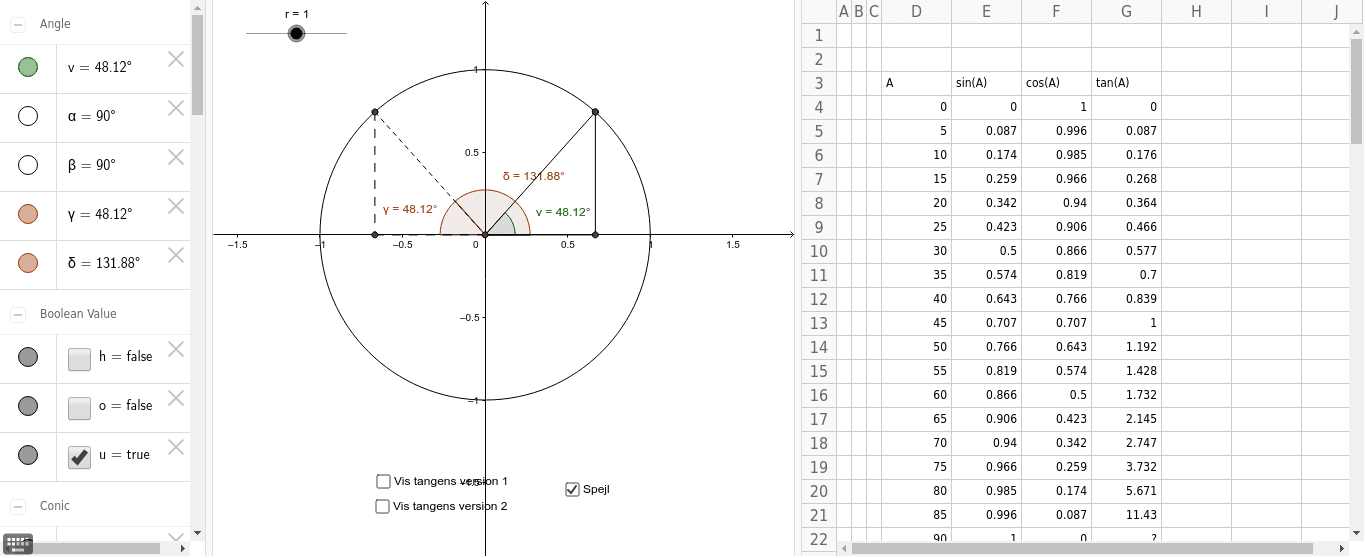Click the γ = 48.12° graph label
Screen dimensions: 1366x558
pos(410,209)
